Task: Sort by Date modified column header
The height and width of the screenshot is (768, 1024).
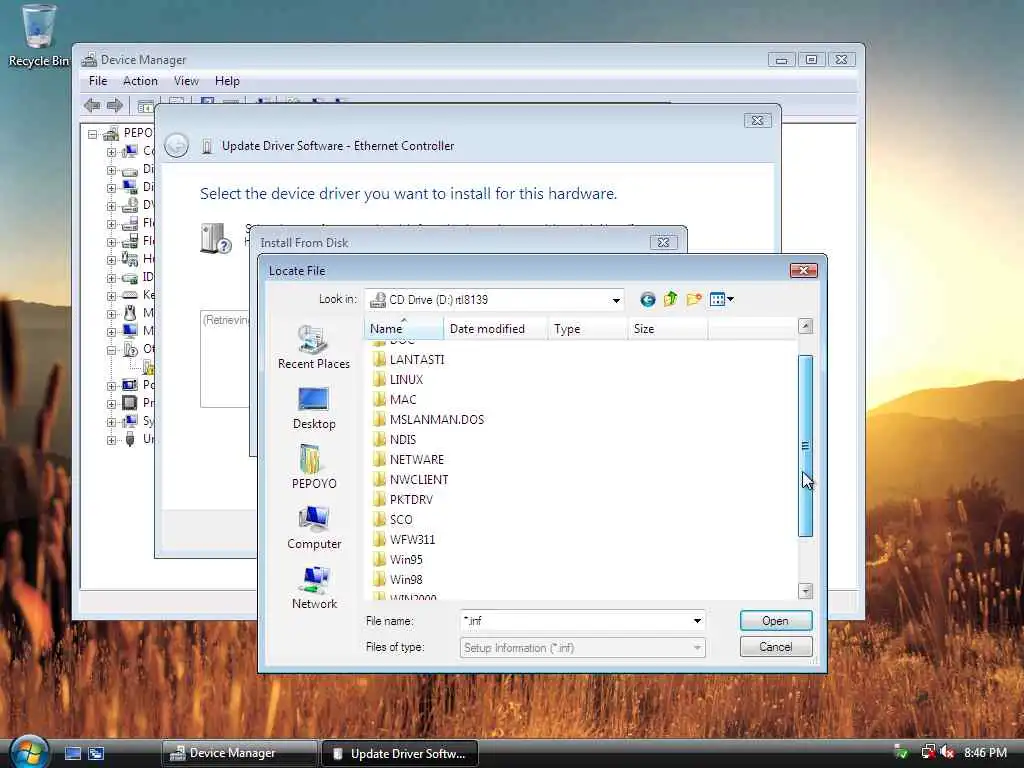Action: pos(496,328)
